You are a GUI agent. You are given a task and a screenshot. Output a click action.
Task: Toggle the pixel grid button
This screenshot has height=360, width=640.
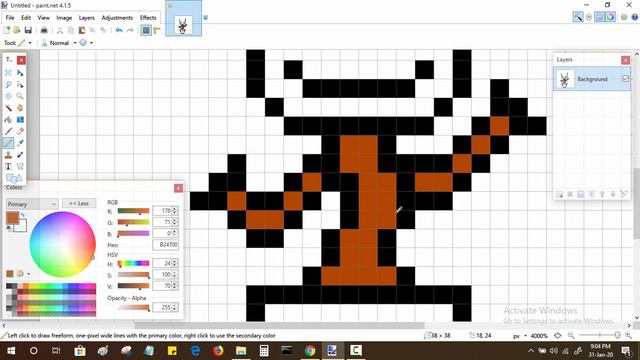click(146, 30)
